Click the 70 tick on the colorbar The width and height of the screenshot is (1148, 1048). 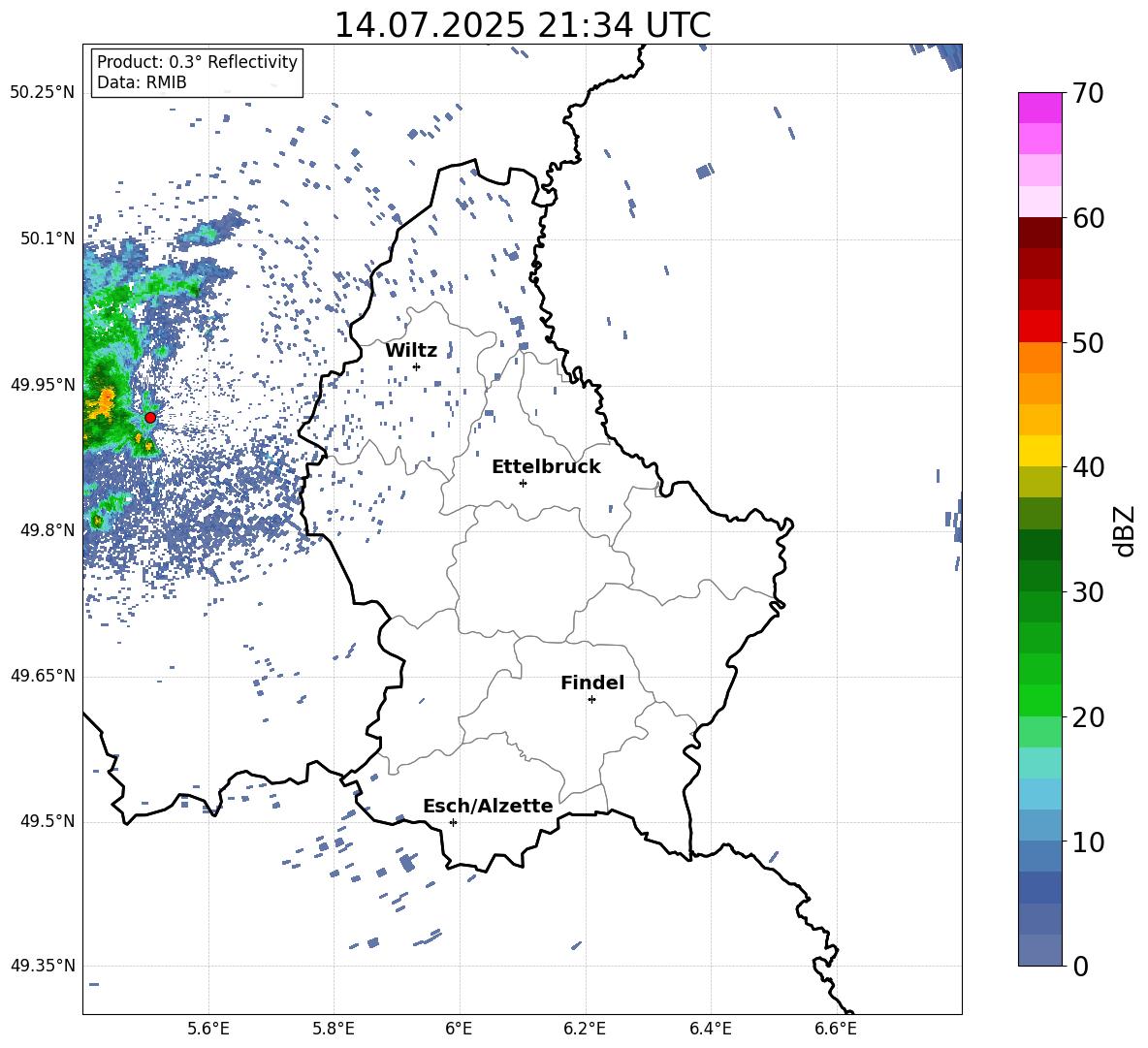(1088, 93)
